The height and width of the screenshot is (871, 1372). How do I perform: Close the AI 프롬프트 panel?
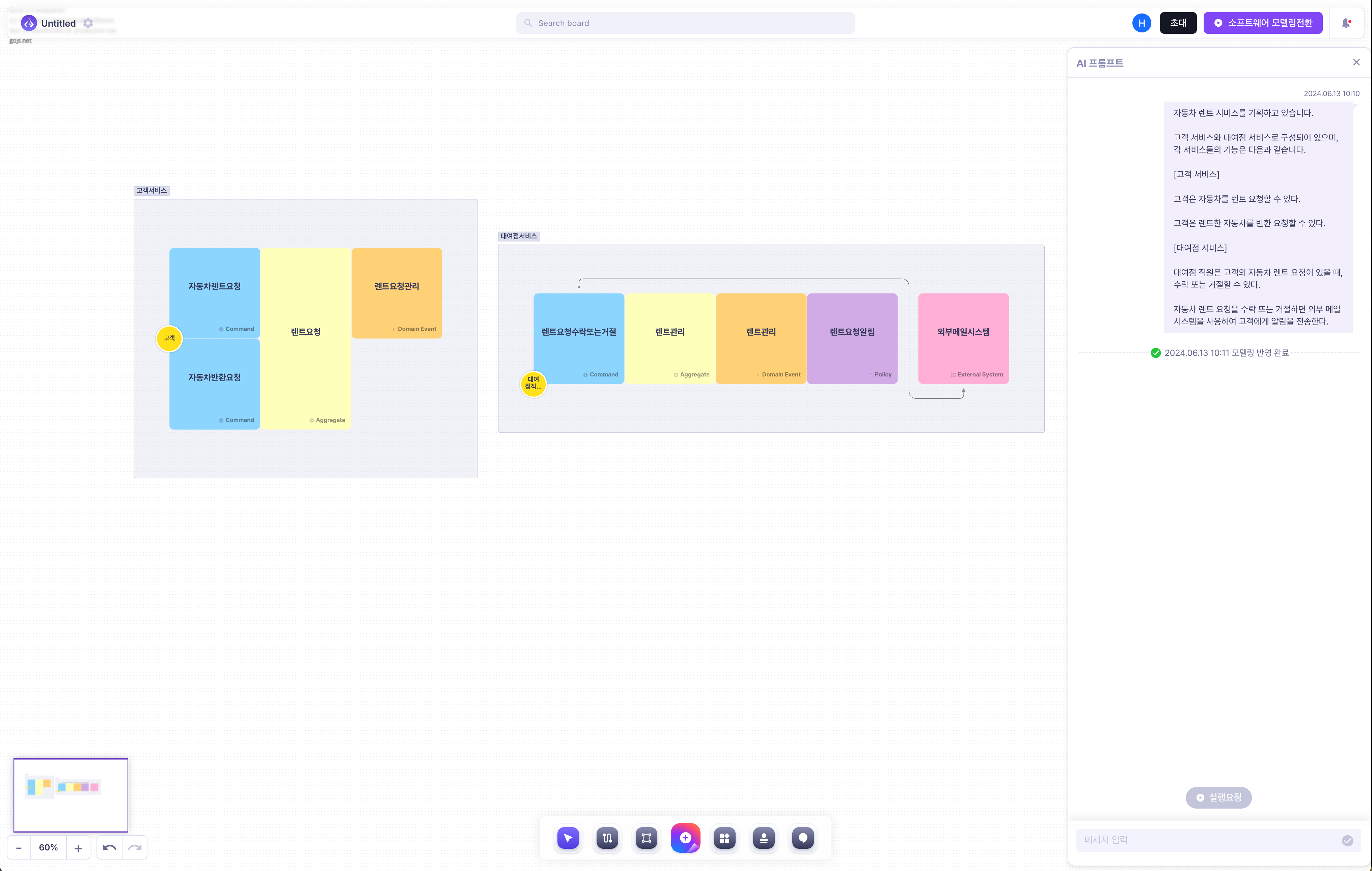tap(1356, 63)
